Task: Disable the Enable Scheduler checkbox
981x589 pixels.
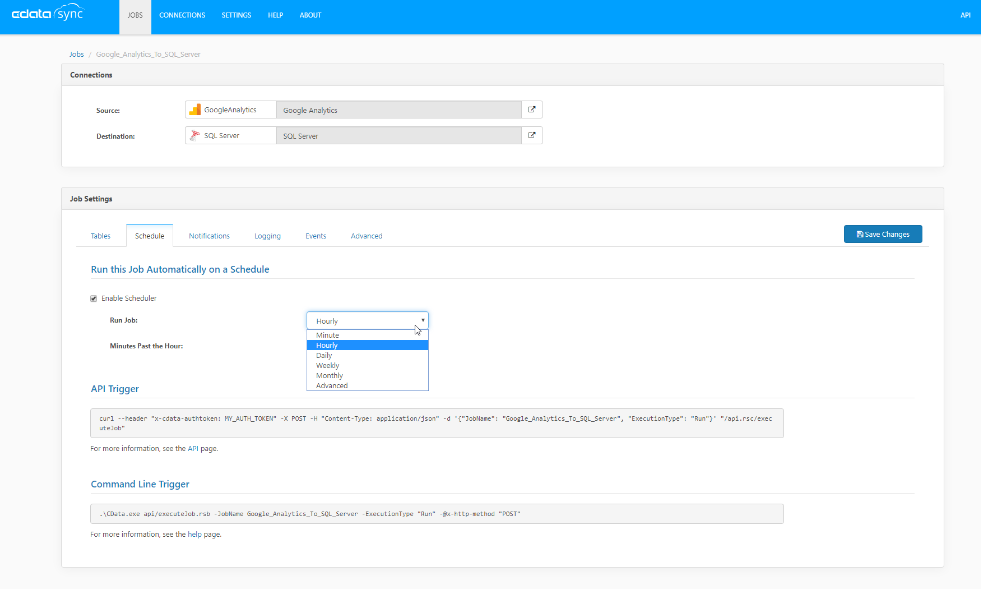Action: (94, 299)
